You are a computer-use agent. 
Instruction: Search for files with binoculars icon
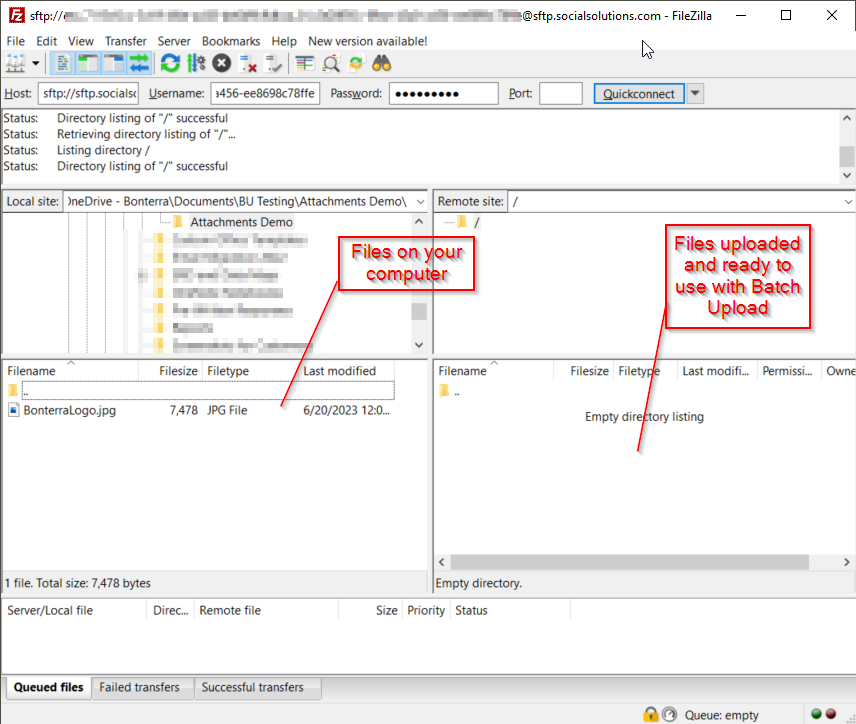pos(382,64)
